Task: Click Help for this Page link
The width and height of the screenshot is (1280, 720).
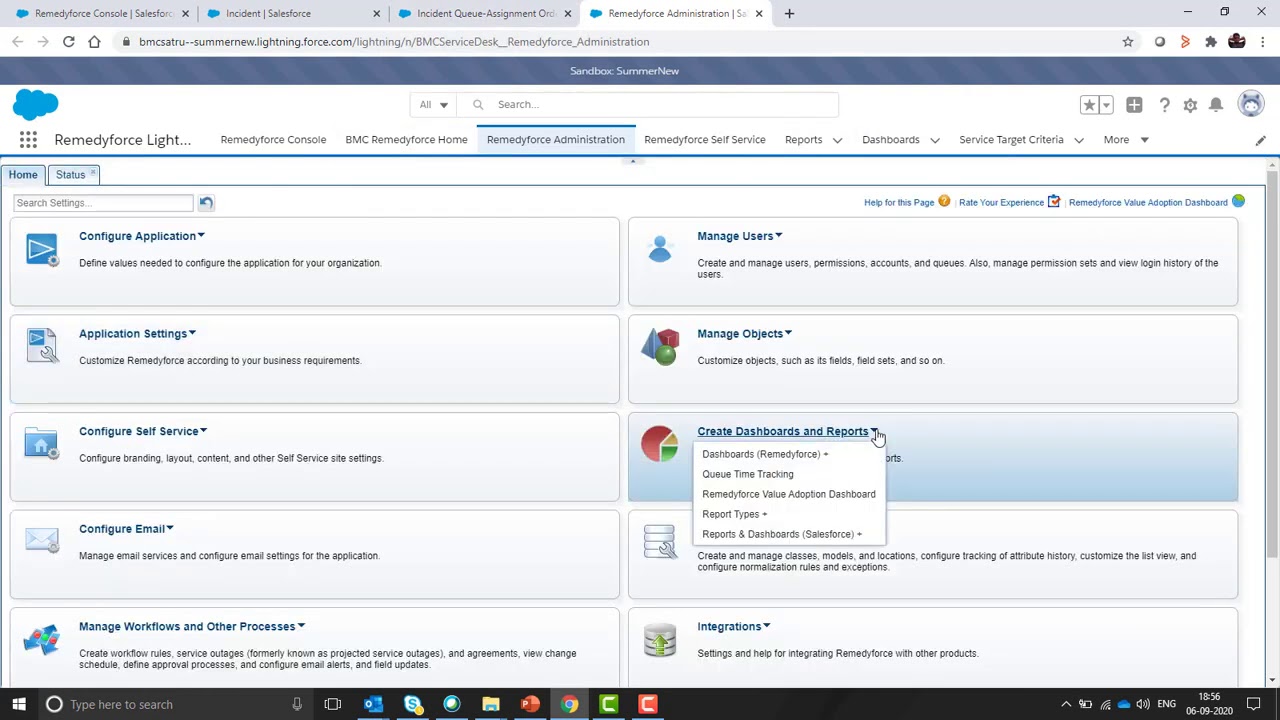Action: pos(899,203)
